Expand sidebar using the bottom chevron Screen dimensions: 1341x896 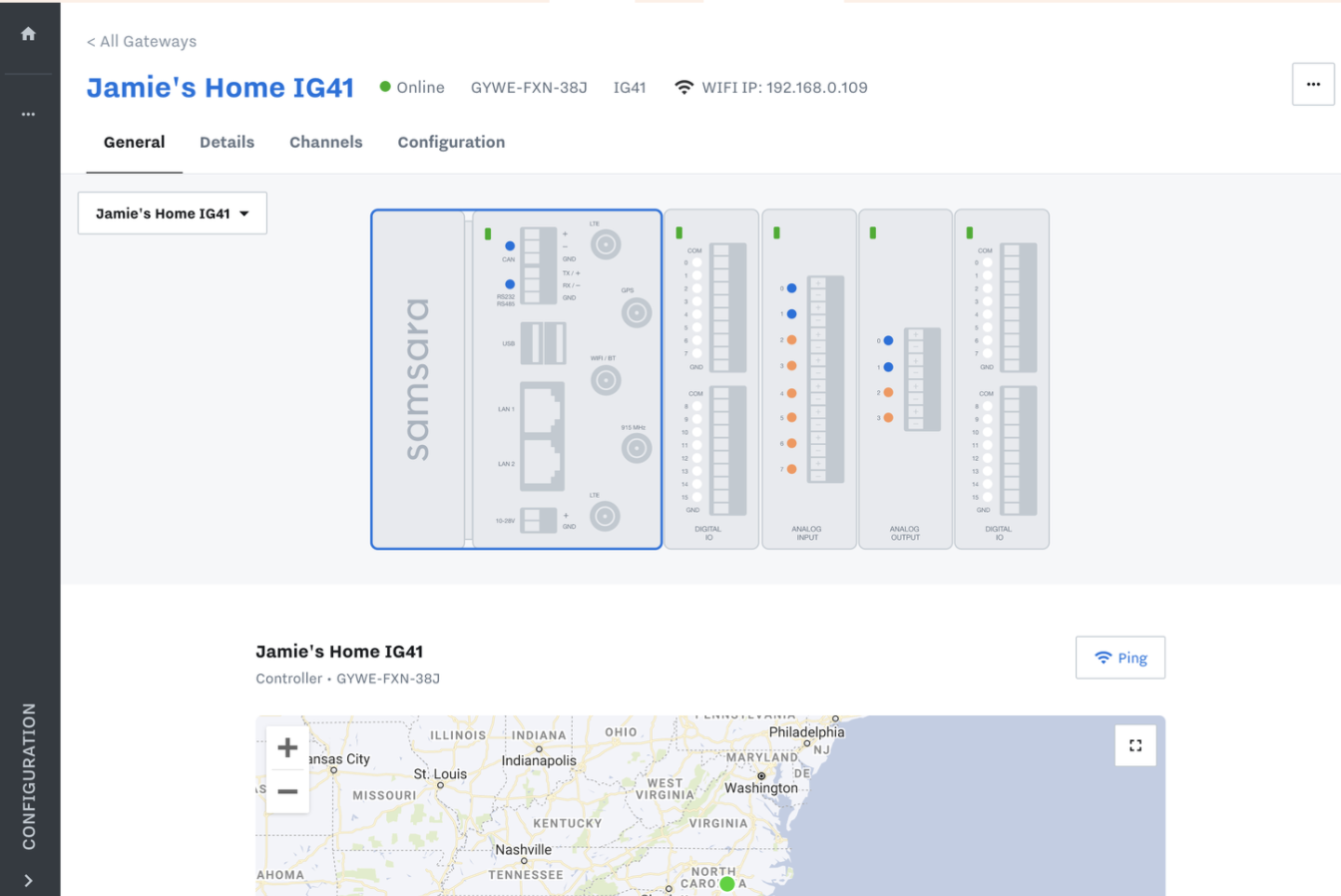(28, 880)
